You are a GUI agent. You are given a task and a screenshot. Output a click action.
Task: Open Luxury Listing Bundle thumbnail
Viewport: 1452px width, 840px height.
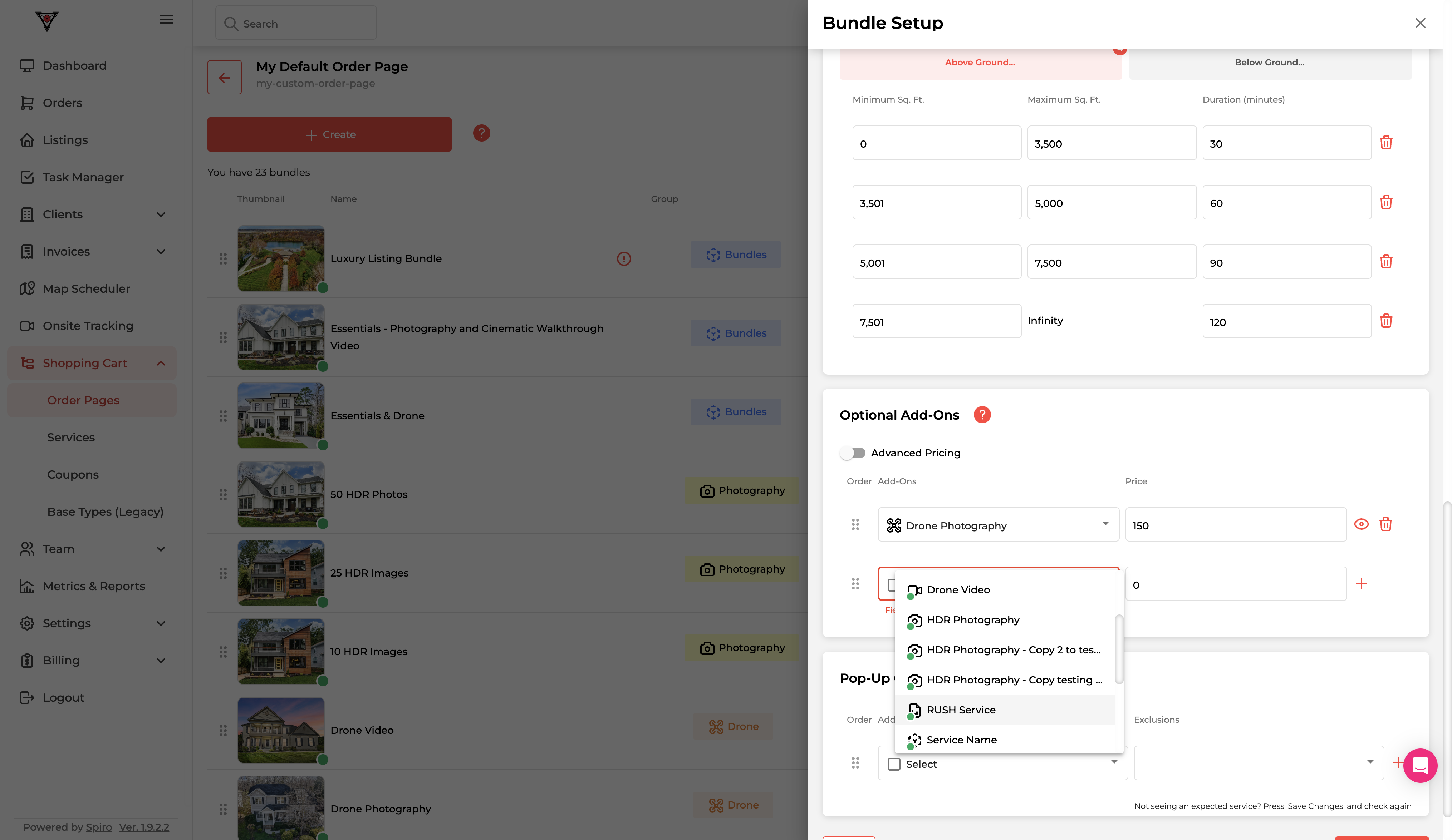coord(281,258)
